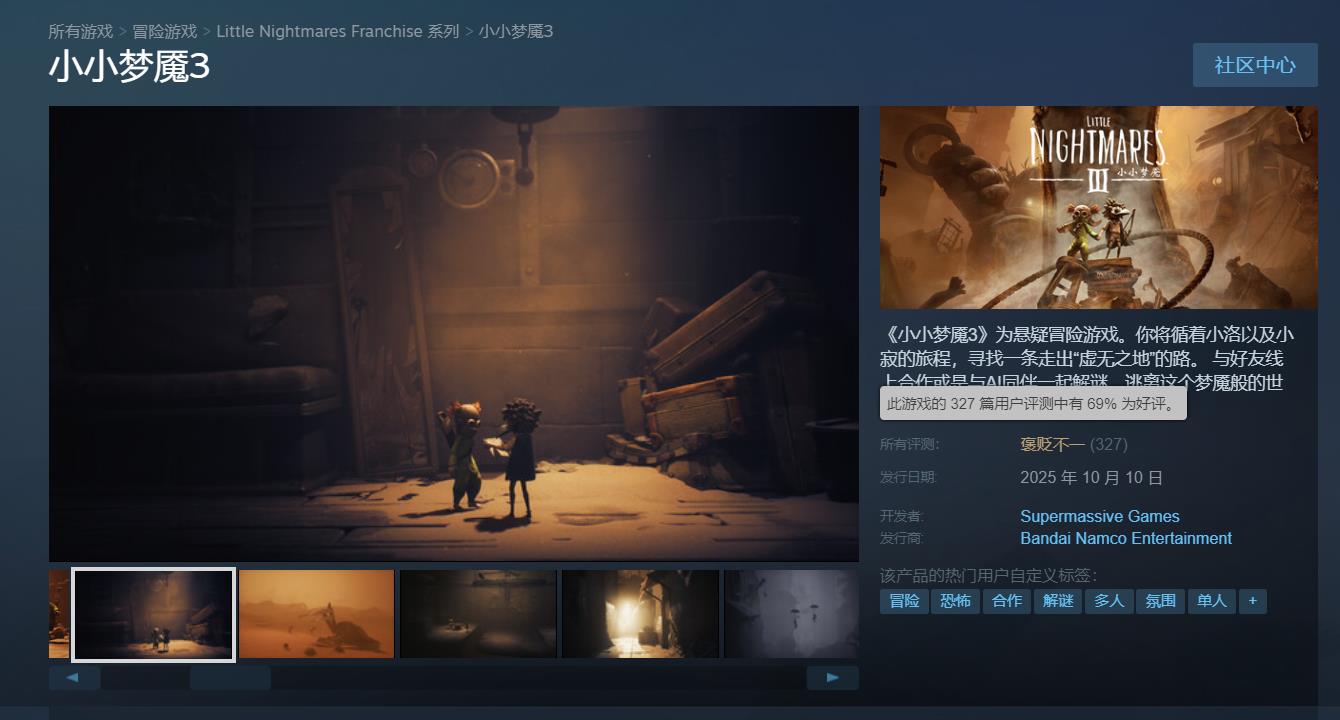The image size is (1340, 720).
Task: Expand more tags with the plus button
Action: point(1252,601)
